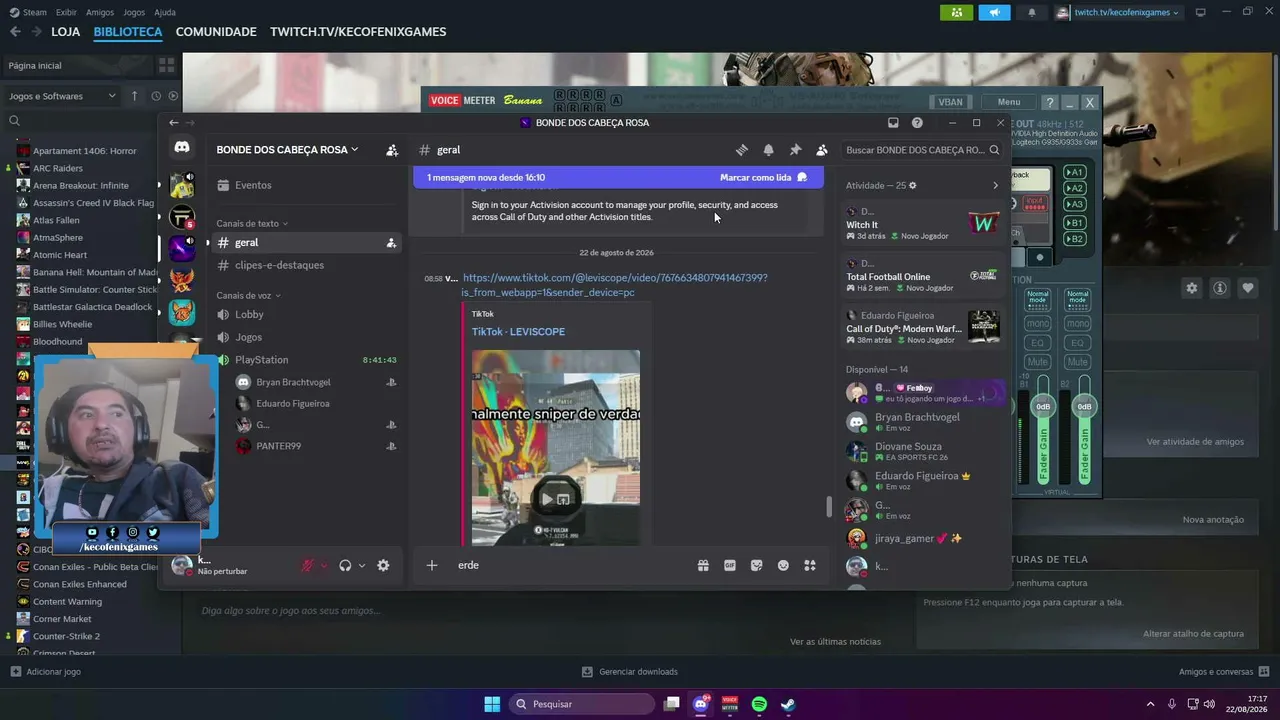This screenshot has height=720, width=1280.
Task: Go back with Discord navigation arrow
Action: [174, 123]
